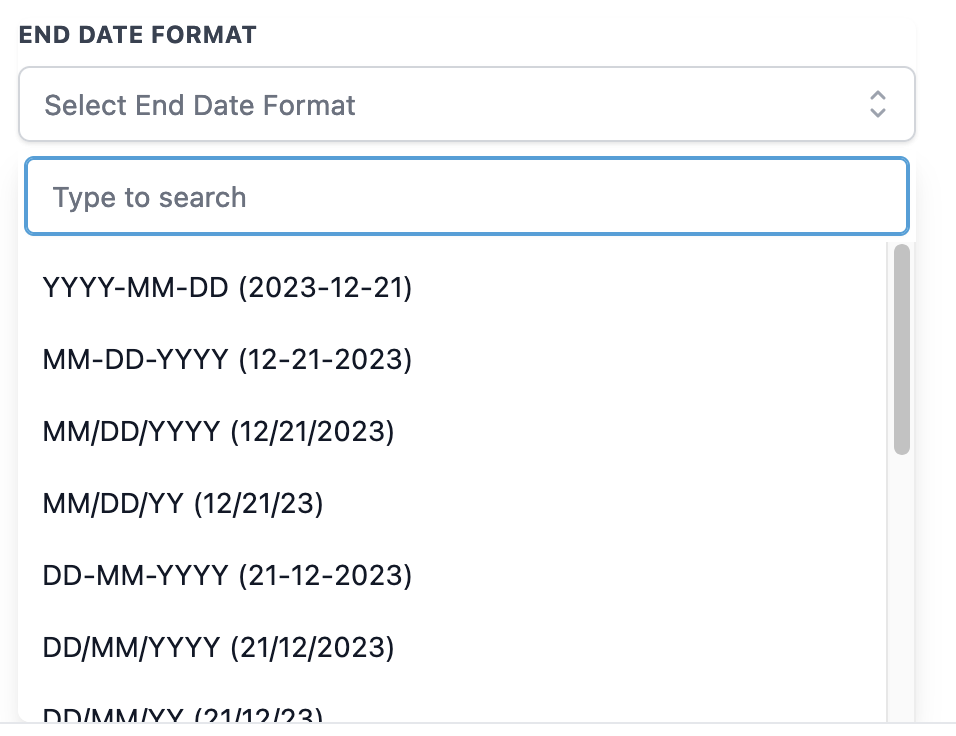Click the Select End Date Format placeholder text
The image size is (956, 736).
[x=200, y=105]
